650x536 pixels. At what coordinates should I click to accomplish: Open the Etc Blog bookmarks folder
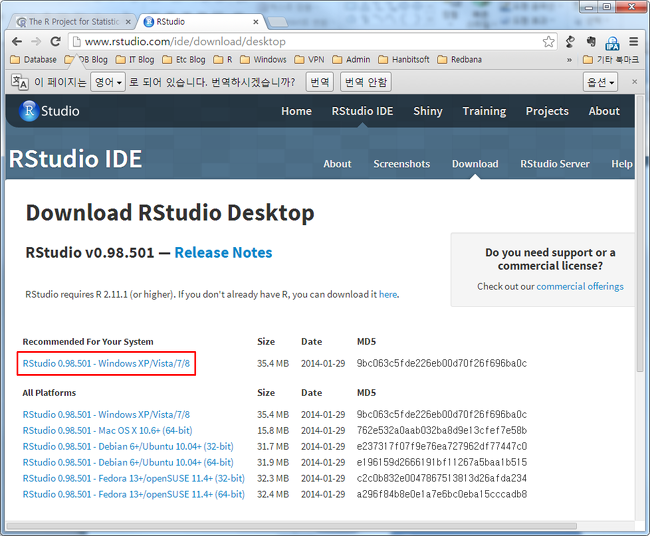184,60
